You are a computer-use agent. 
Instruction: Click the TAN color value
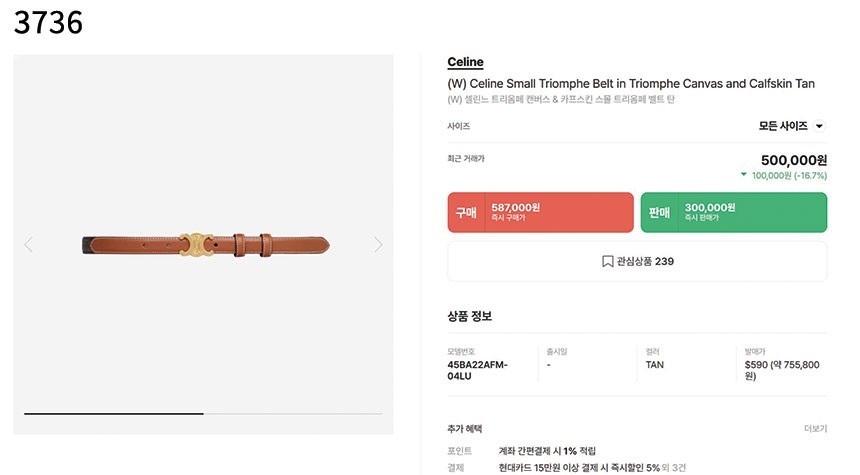[x=655, y=365]
